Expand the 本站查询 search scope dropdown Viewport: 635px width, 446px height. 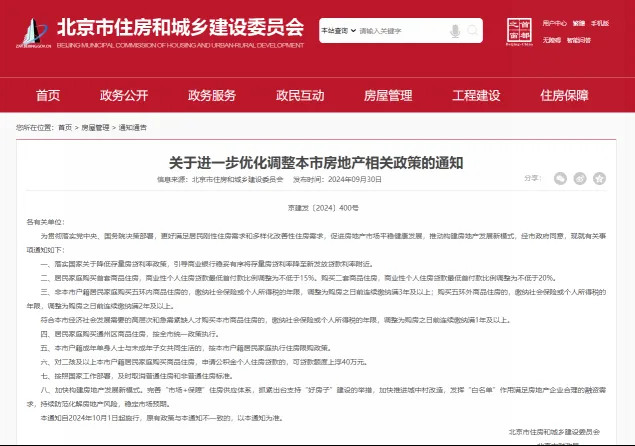click(x=339, y=31)
